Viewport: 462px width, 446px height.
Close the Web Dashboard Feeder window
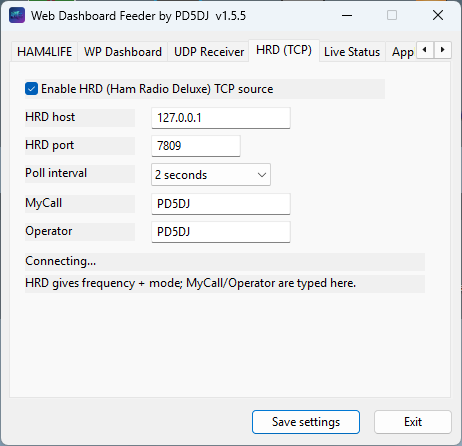click(438, 15)
